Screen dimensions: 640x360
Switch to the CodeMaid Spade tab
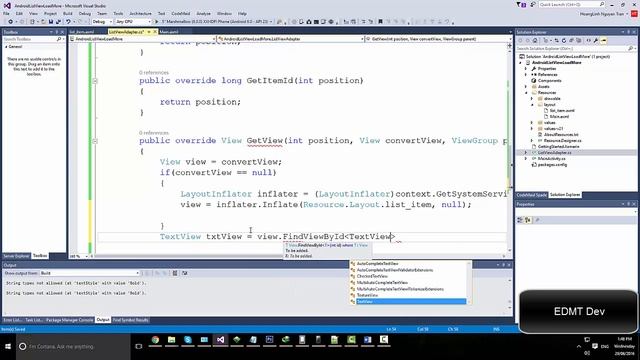[531, 195]
